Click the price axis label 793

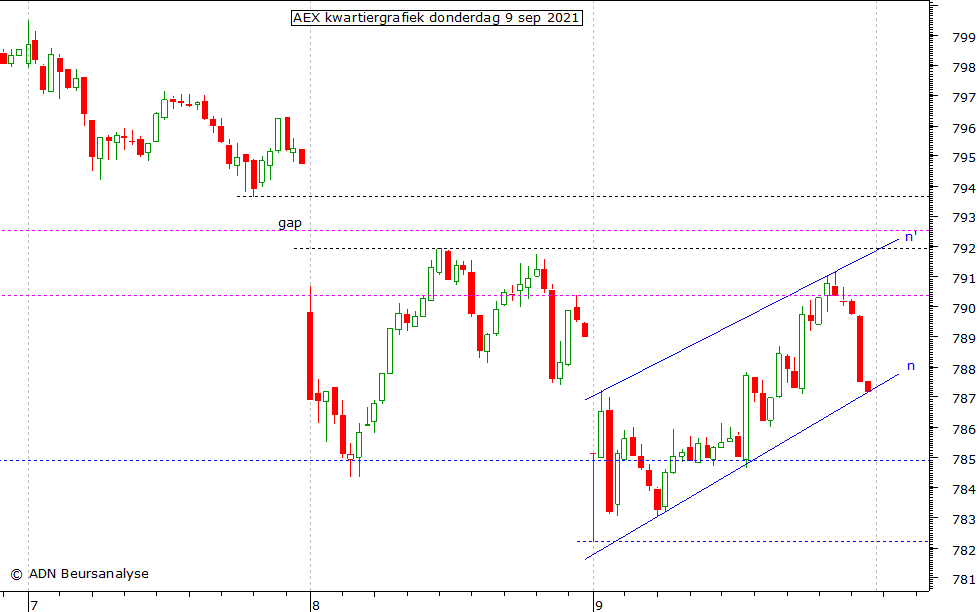[963, 218]
